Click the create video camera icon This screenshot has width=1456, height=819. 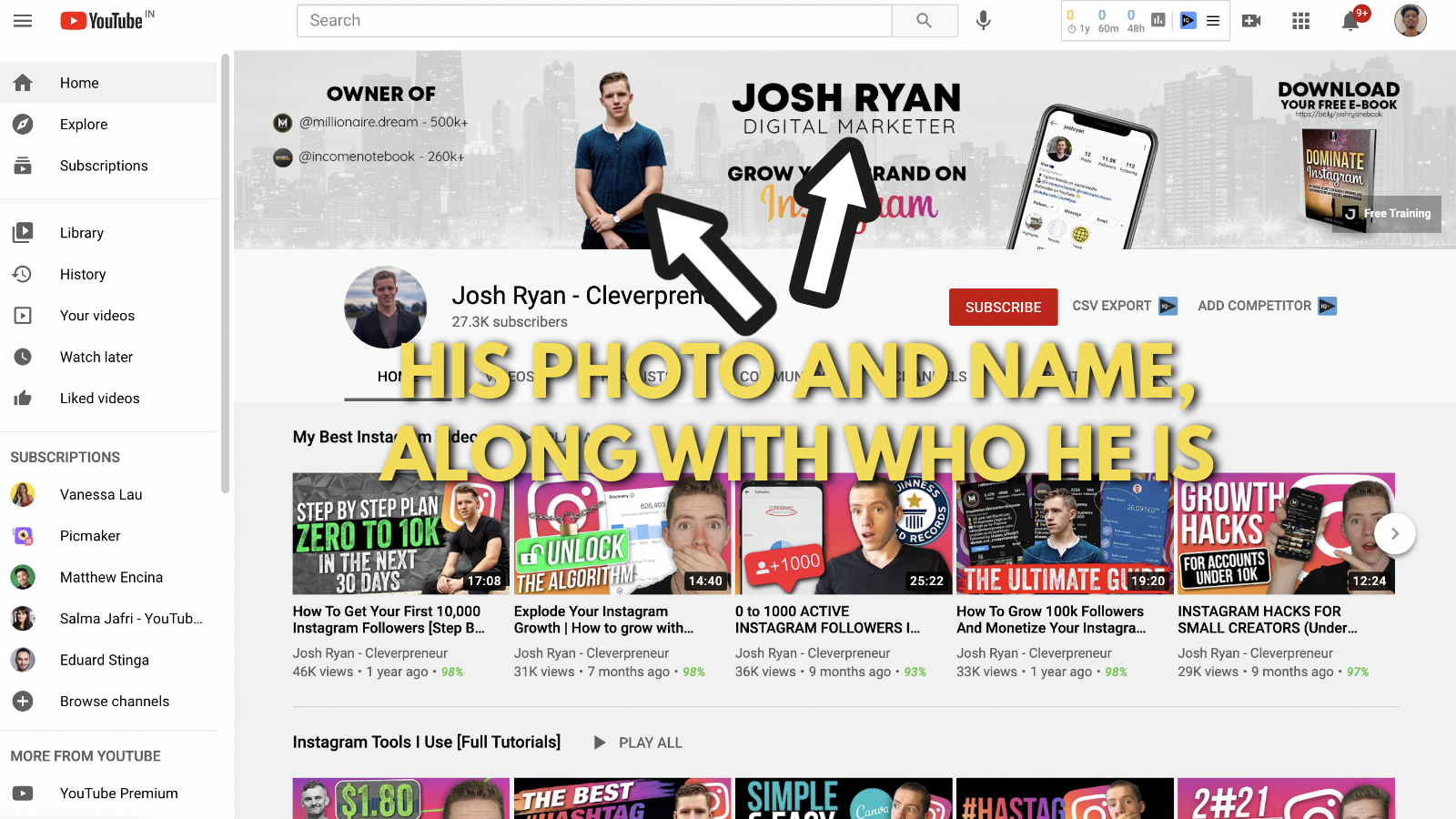[1252, 20]
